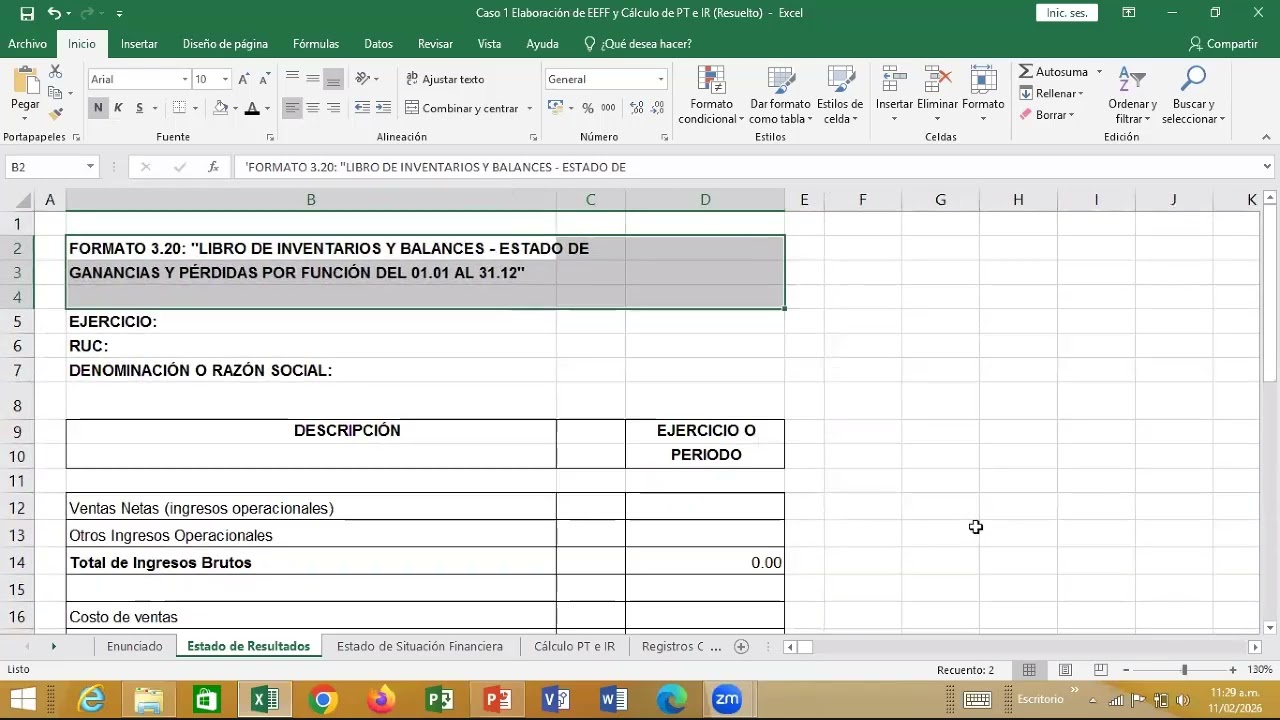The image size is (1280, 720).
Task: Click the zoom slider handle
Action: click(x=1184, y=670)
